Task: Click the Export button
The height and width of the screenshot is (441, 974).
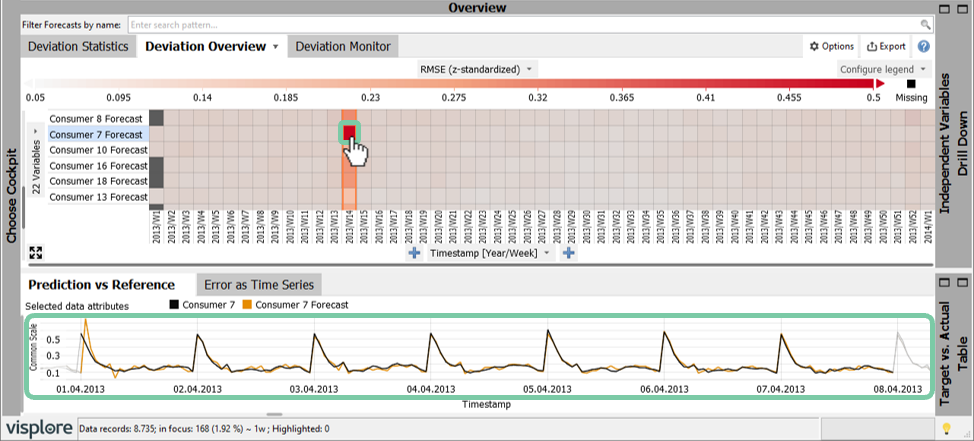Action: [886, 46]
